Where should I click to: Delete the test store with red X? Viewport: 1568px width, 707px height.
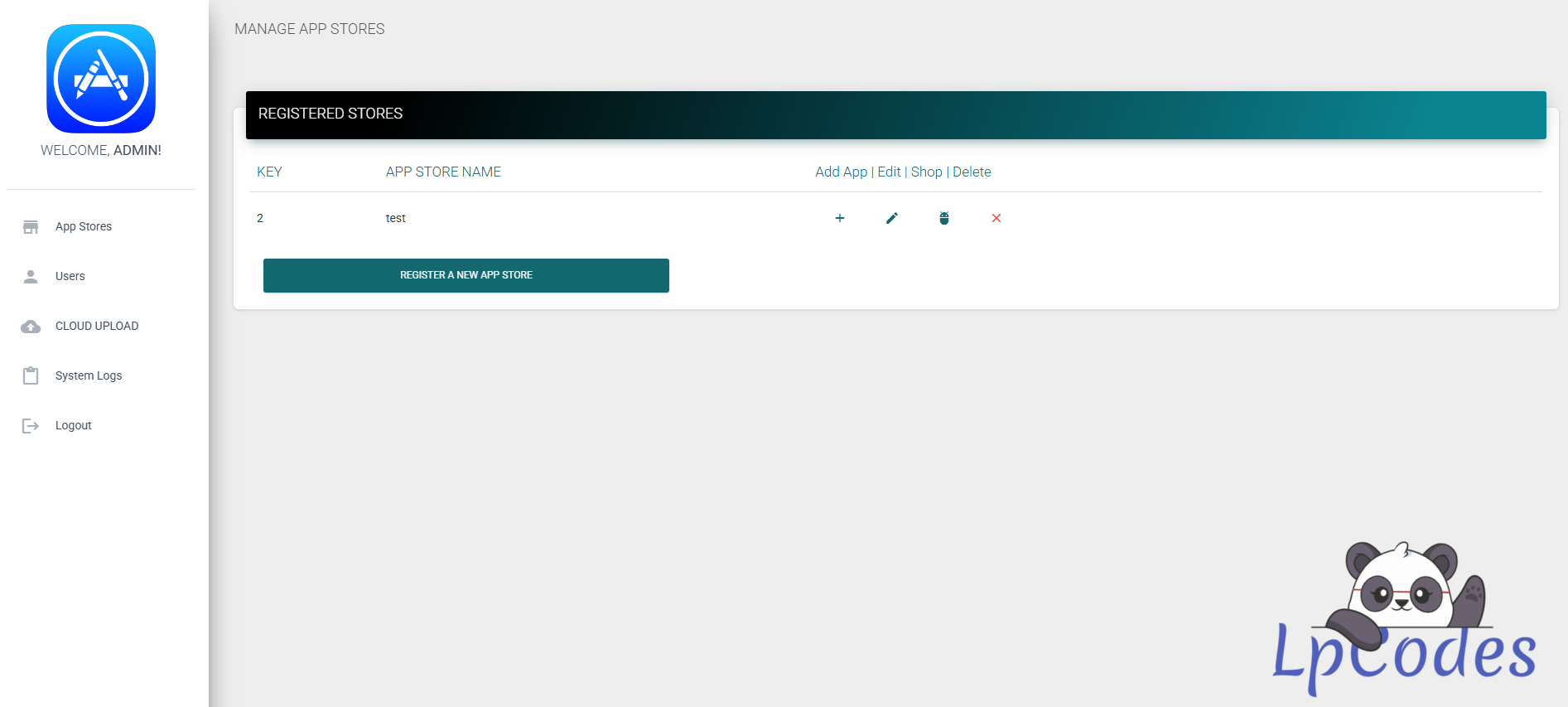point(996,218)
